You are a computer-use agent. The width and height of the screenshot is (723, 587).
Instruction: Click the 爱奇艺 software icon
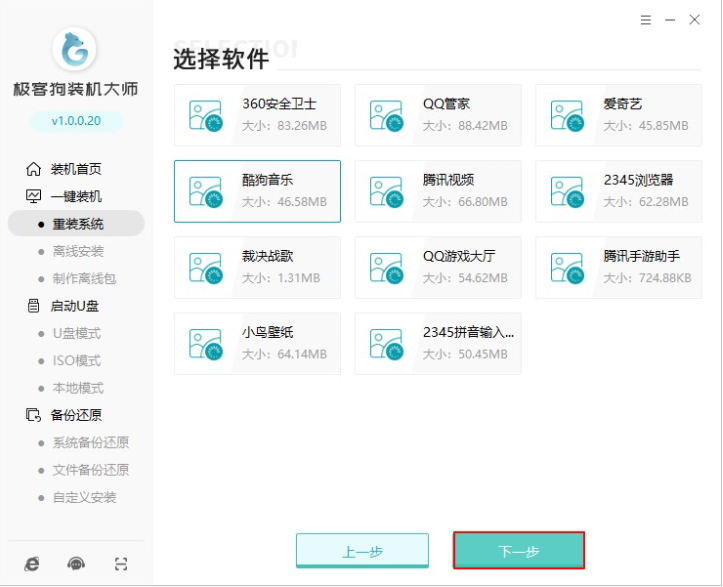[x=567, y=115]
